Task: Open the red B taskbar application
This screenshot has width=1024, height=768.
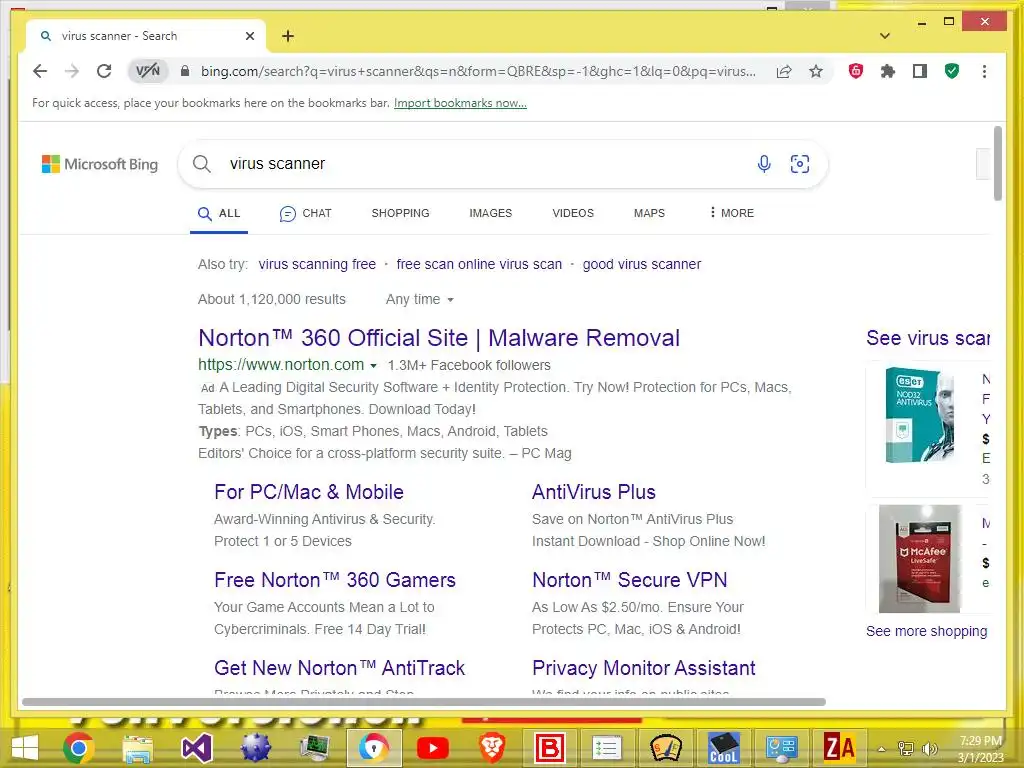Action: pos(550,748)
